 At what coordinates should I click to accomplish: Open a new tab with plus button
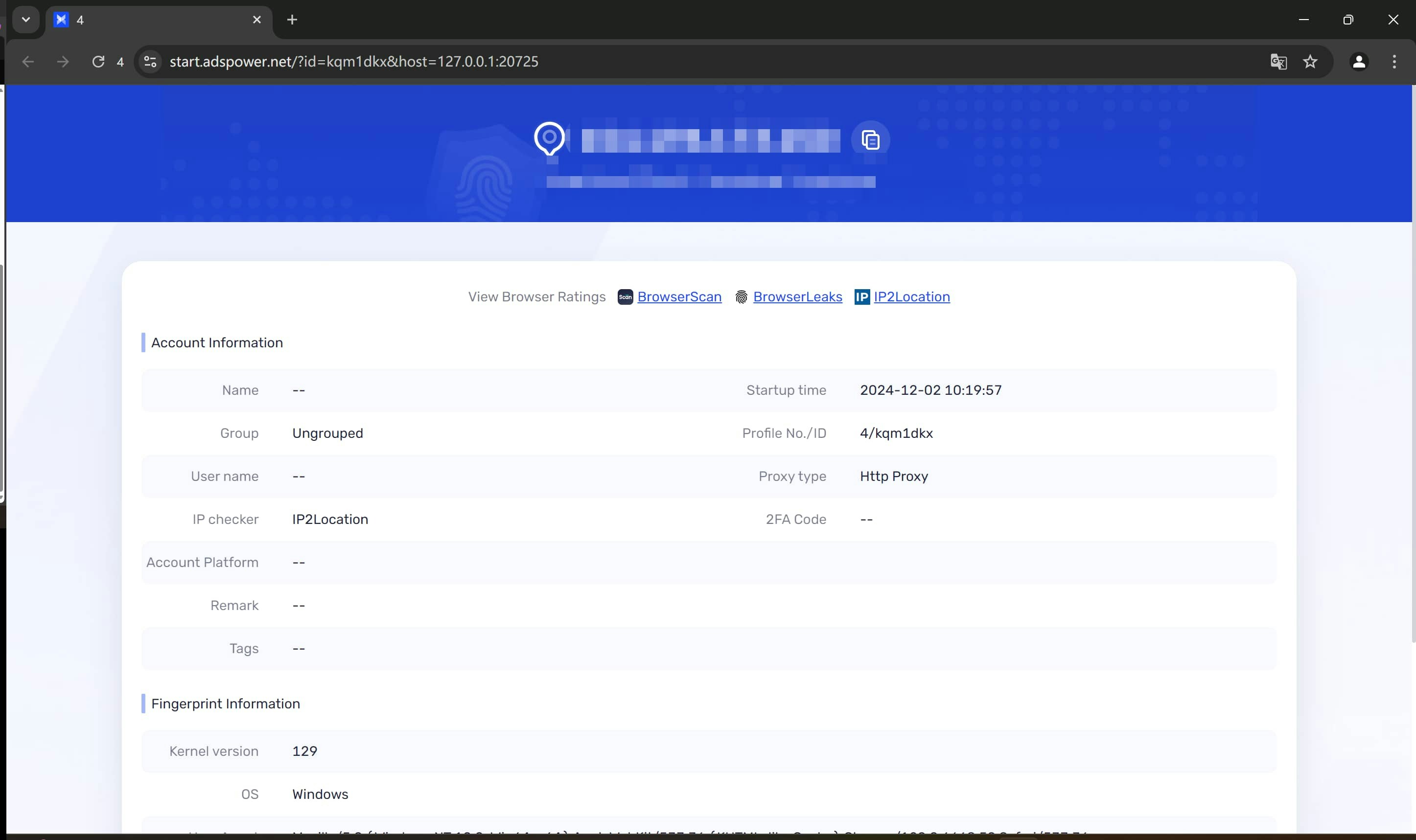pos(292,21)
